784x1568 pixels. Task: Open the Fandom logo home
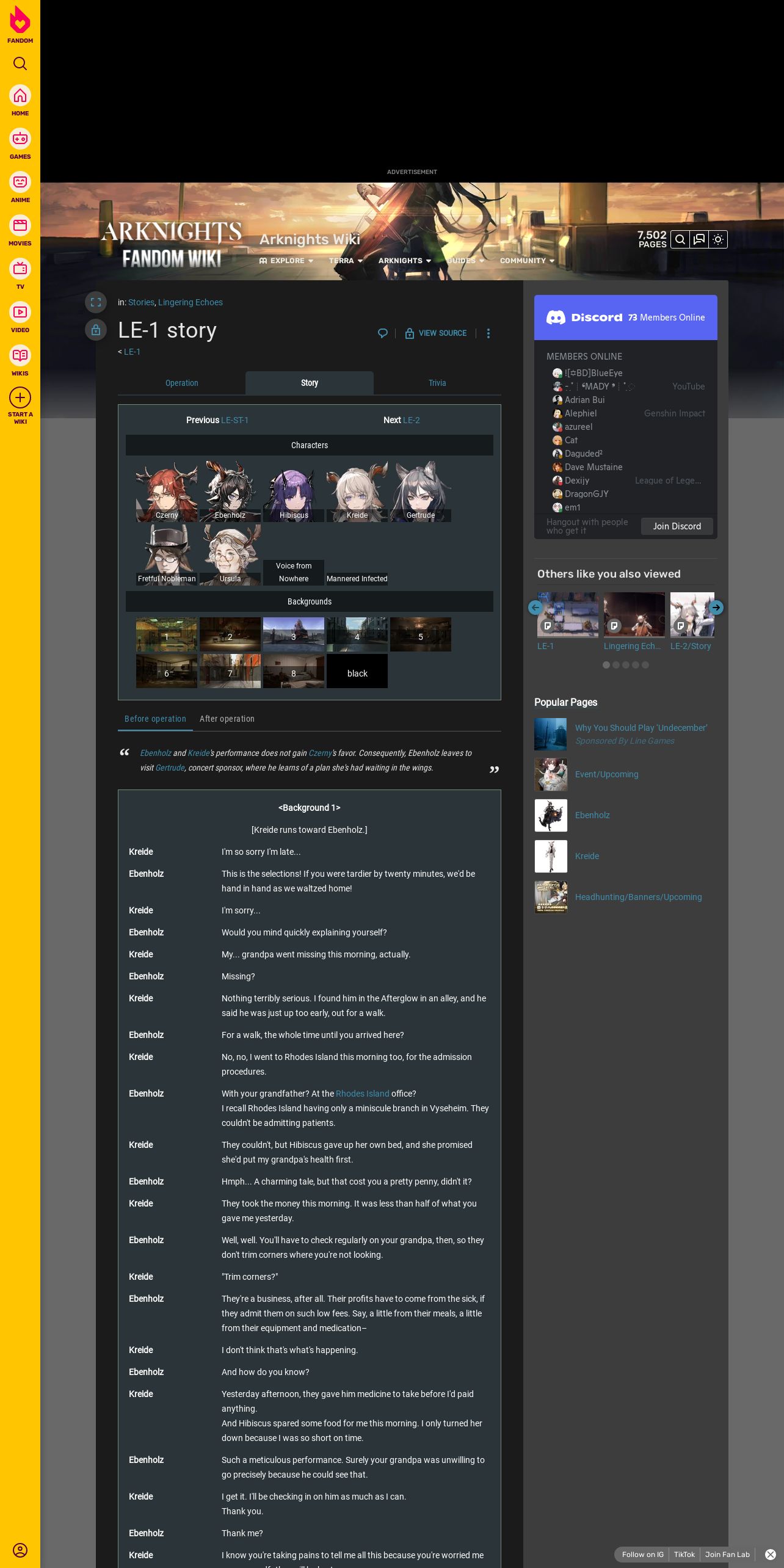20,24
